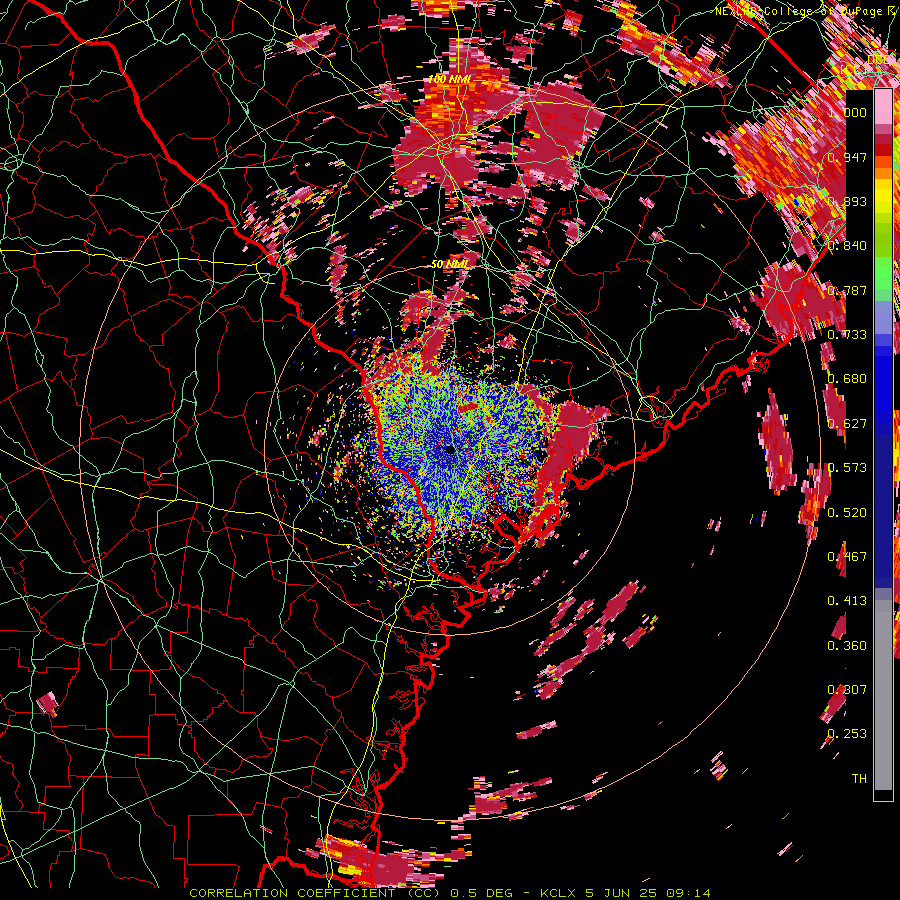The width and height of the screenshot is (900, 900).
Task: Select the 0.733 color scale value
Action: click(847, 335)
